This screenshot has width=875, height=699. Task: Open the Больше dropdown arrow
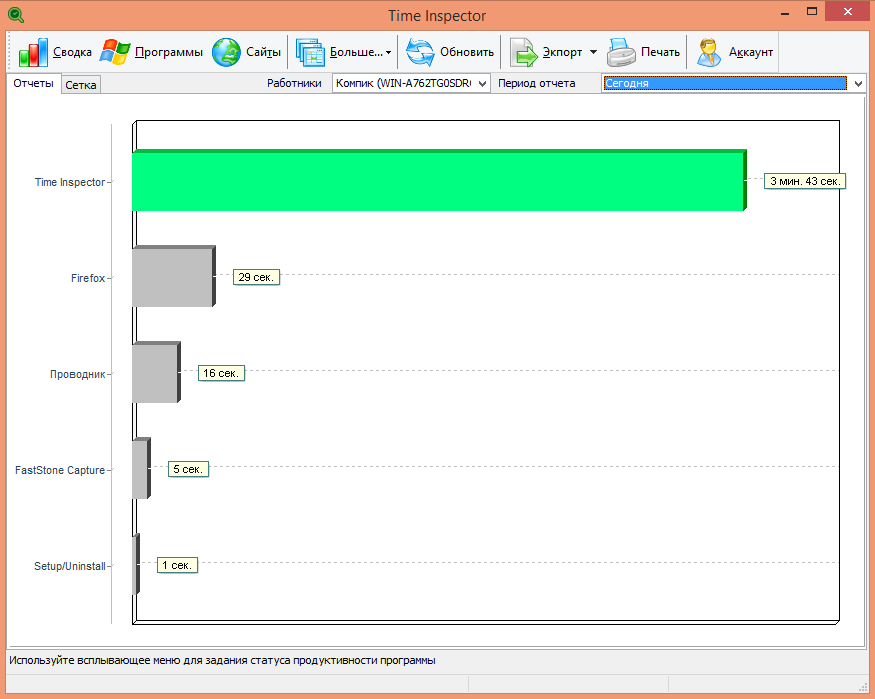pyautogui.click(x=388, y=52)
